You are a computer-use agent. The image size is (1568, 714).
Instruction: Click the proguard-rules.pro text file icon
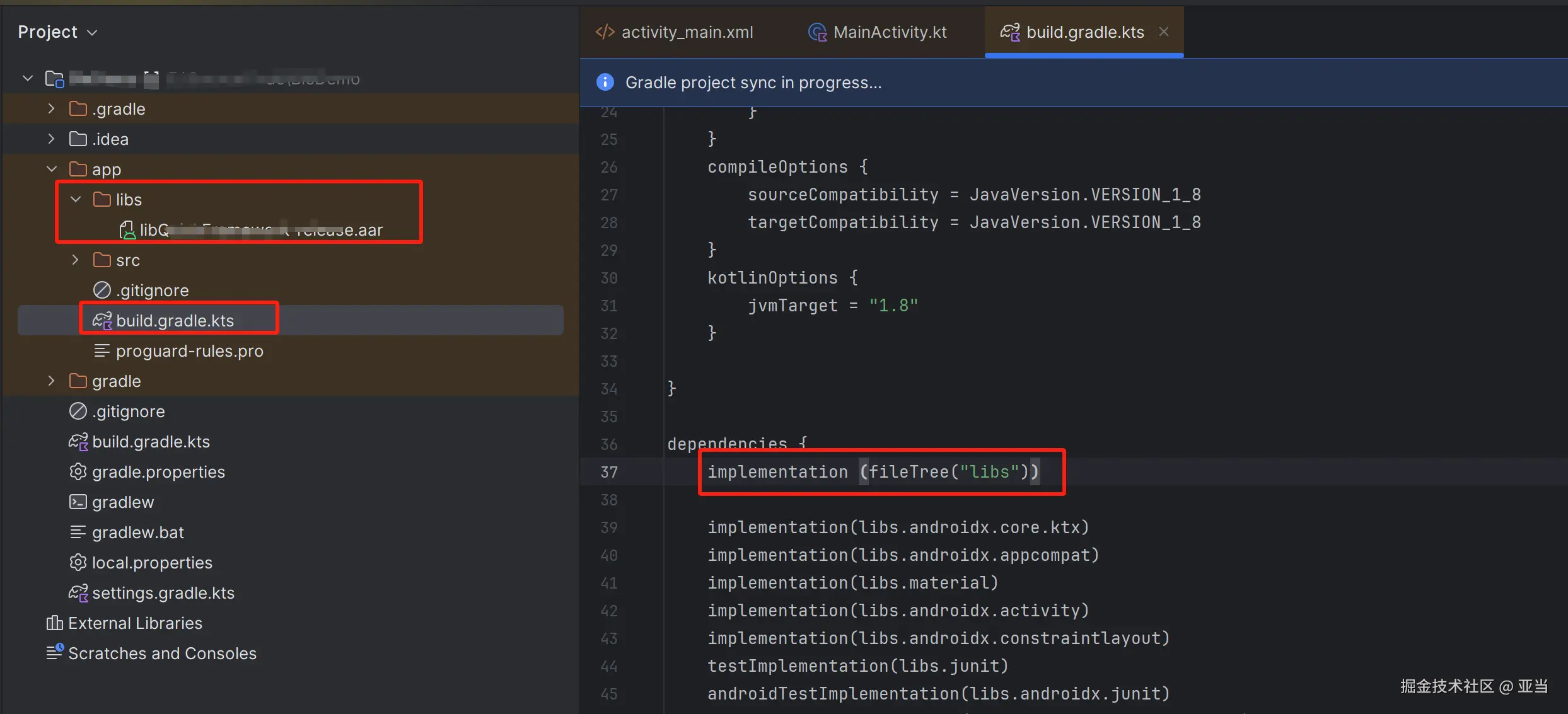tap(102, 350)
